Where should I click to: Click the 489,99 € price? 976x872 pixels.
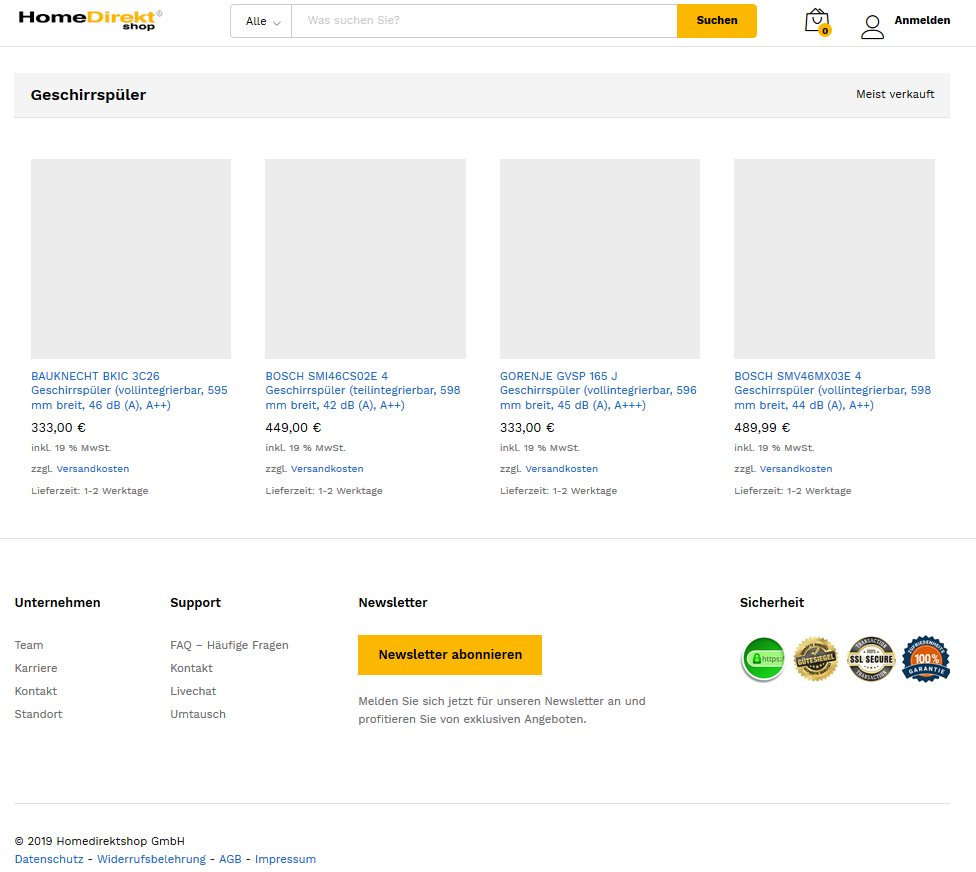(x=762, y=428)
